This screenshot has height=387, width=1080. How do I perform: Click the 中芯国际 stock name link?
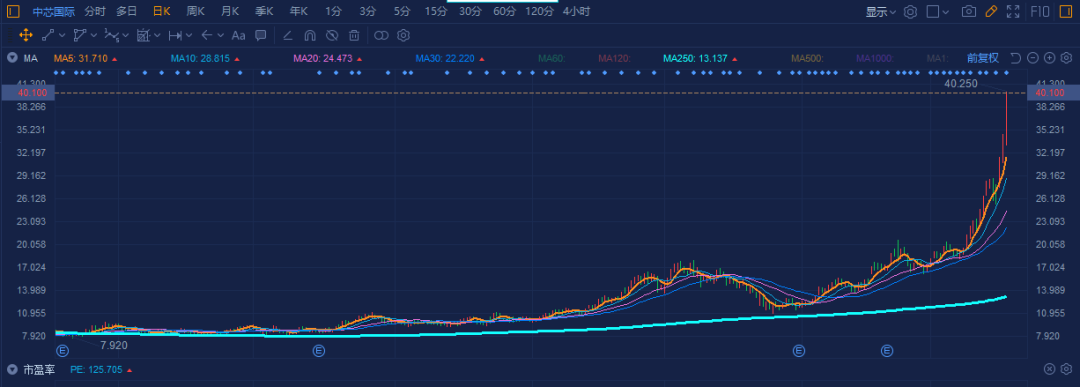[x=54, y=12]
